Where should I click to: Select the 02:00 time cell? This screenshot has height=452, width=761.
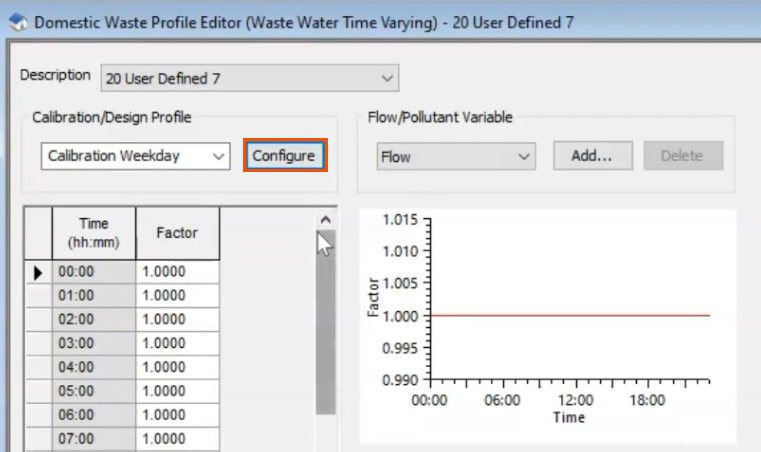pyautogui.click(x=94, y=319)
